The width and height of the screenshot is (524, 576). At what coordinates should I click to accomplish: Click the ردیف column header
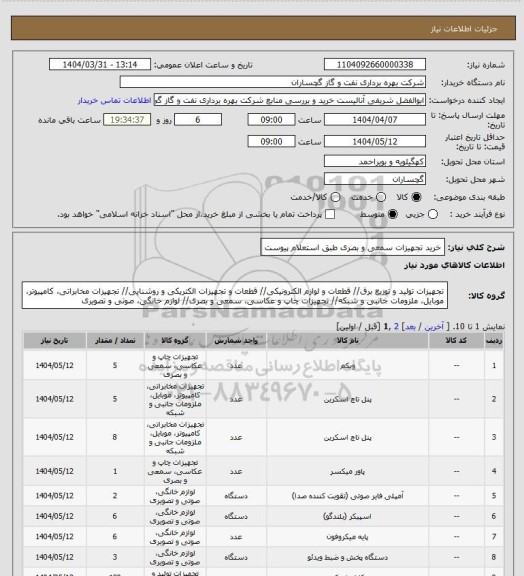494,341
